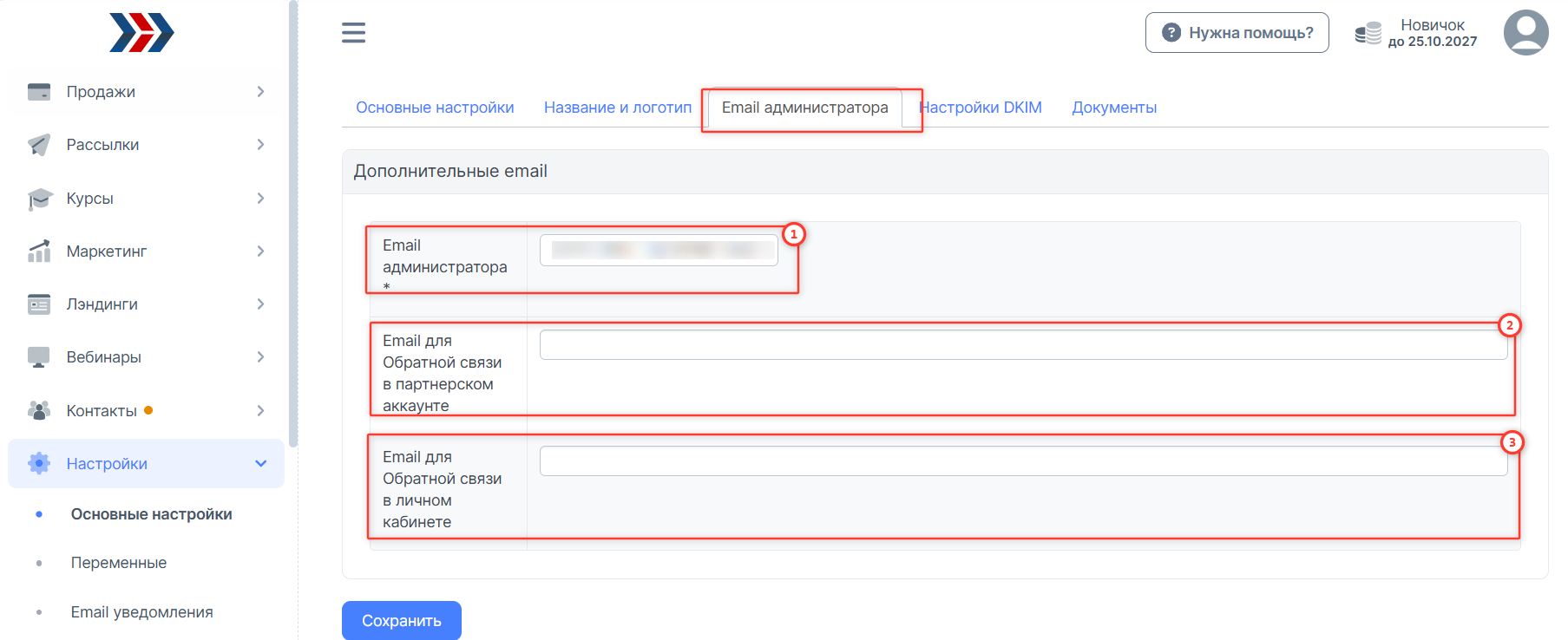
Task: Open the Документы tab
Action: [1114, 108]
